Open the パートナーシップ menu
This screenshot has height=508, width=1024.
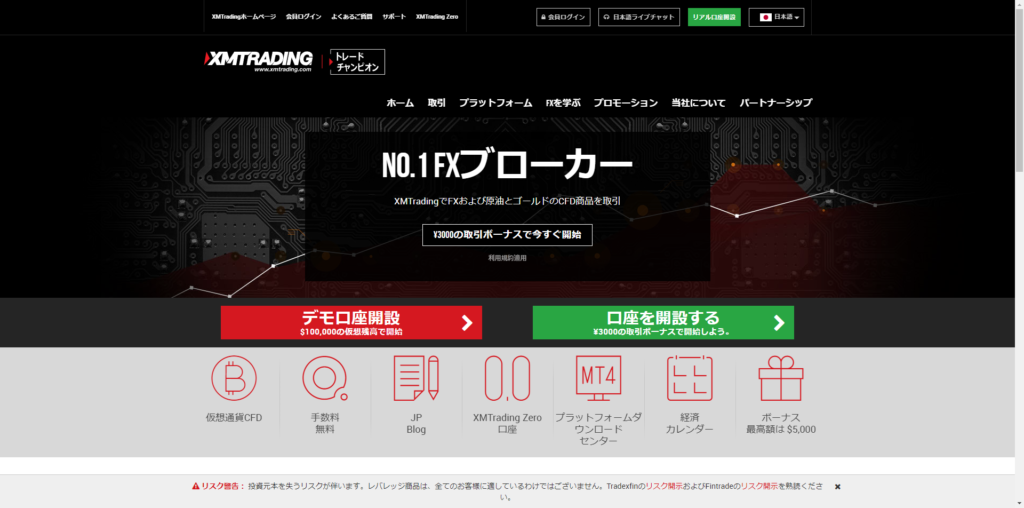[x=776, y=103]
